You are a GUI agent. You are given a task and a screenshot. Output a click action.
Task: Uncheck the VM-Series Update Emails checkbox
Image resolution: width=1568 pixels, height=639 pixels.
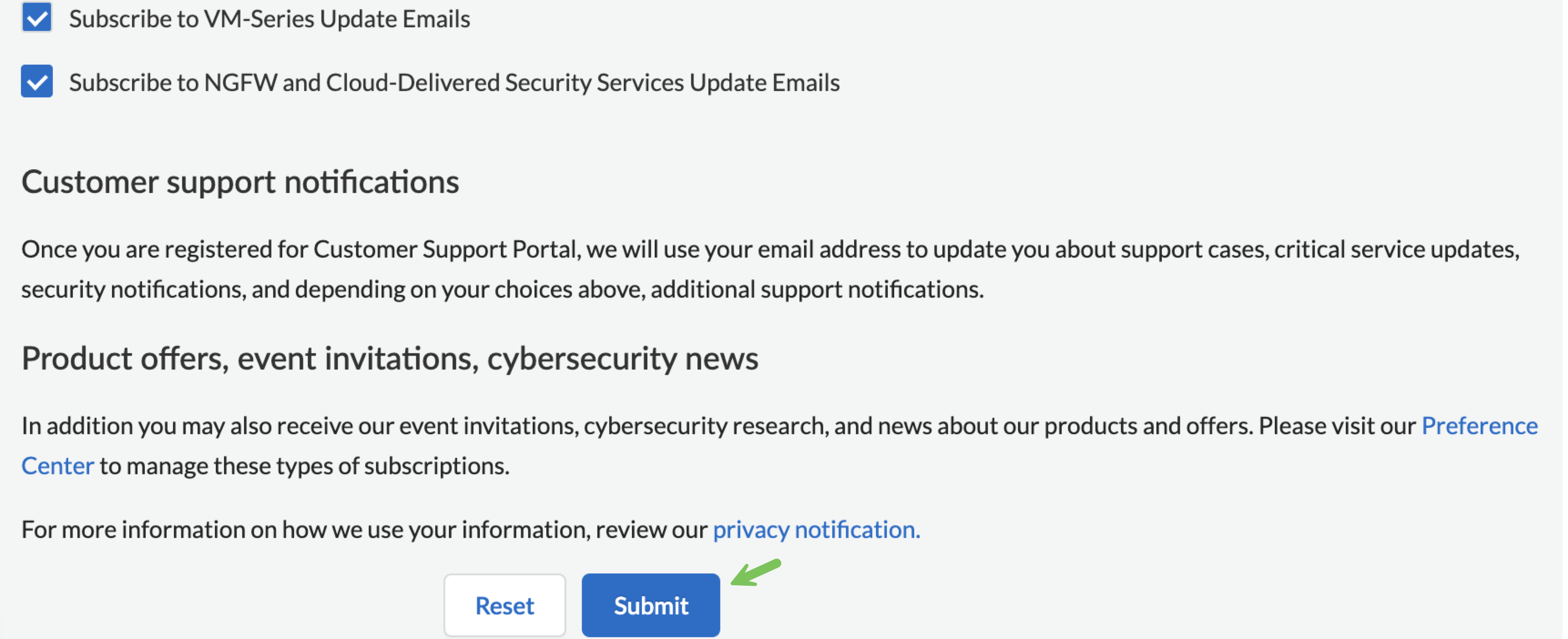click(x=36, y=17)
